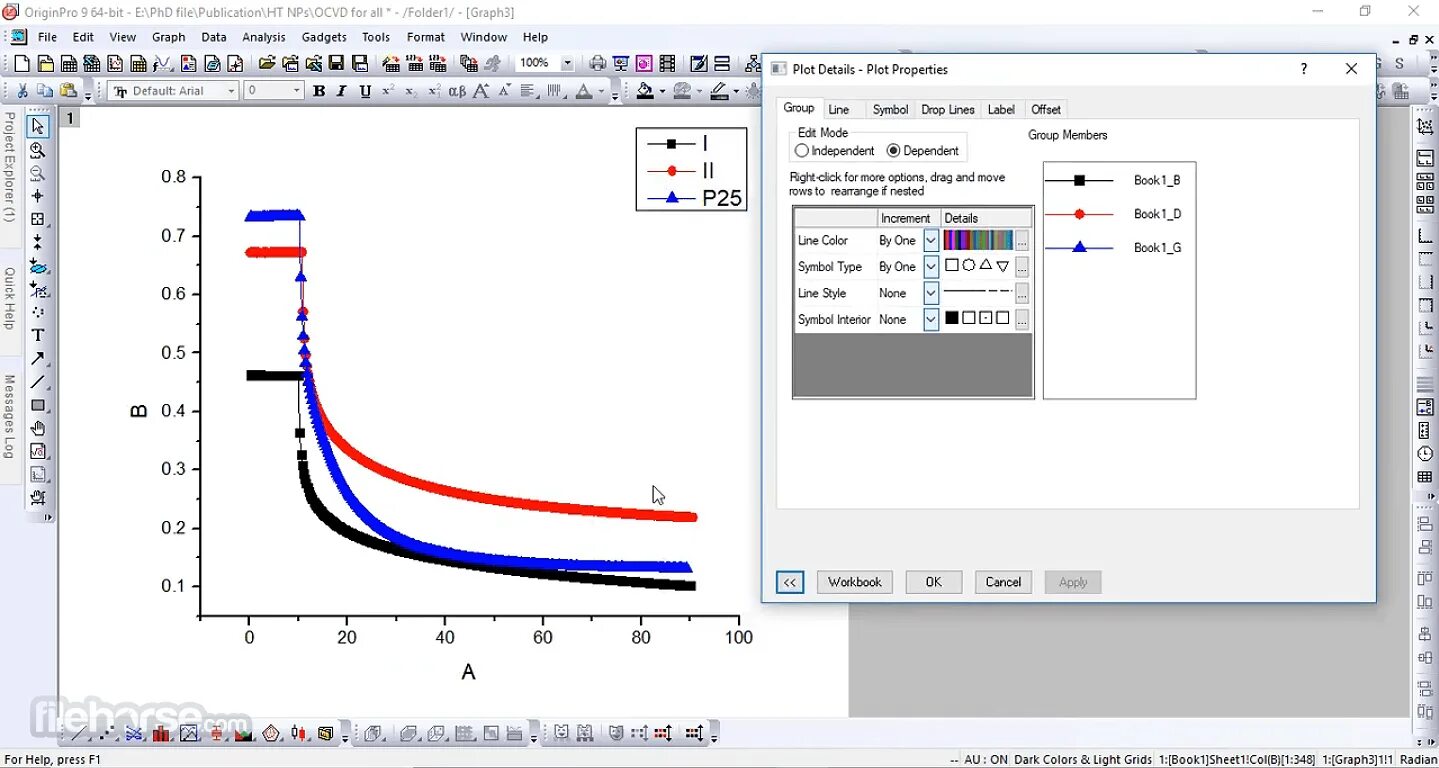Click the Print icon
Screen dimensions: 1439x768
598,64
